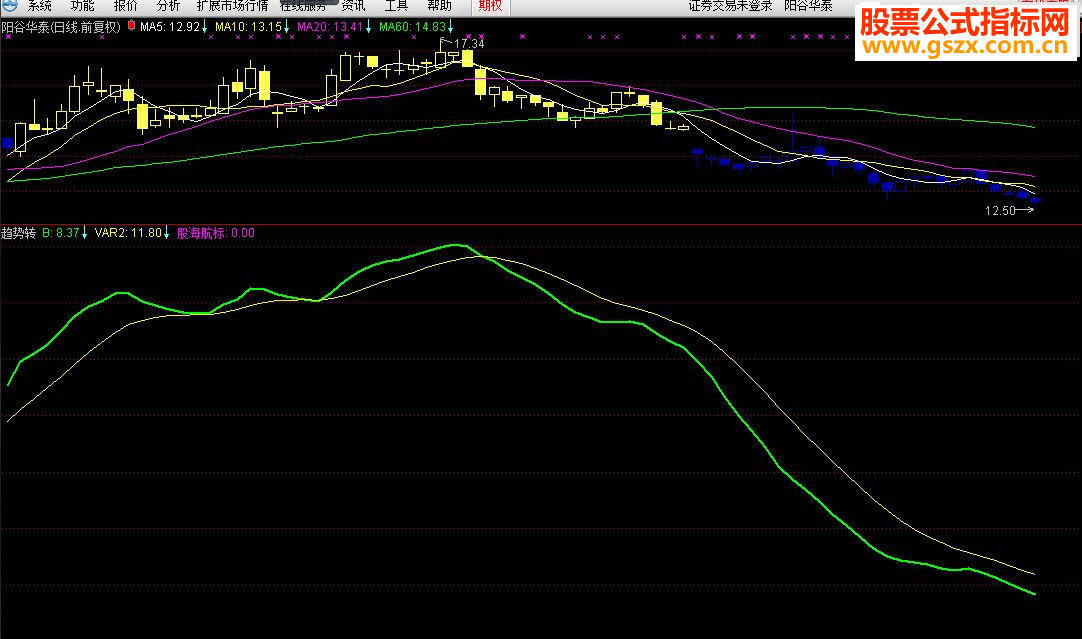Open the 扩展市场行情 menu
The height and width of the screenshot is (639, 1082).
click(233, 6)
